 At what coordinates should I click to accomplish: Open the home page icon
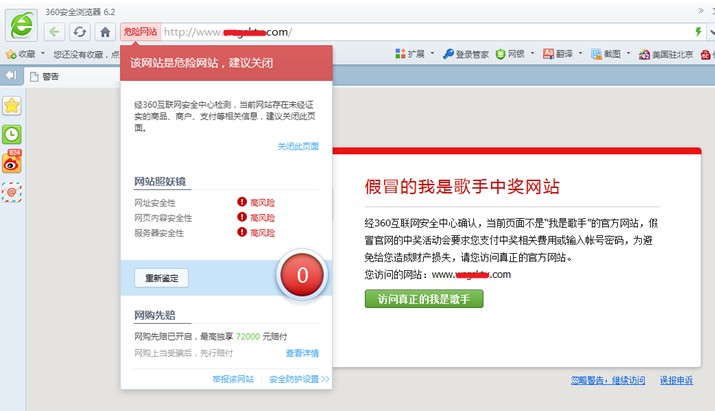[105, 32]
